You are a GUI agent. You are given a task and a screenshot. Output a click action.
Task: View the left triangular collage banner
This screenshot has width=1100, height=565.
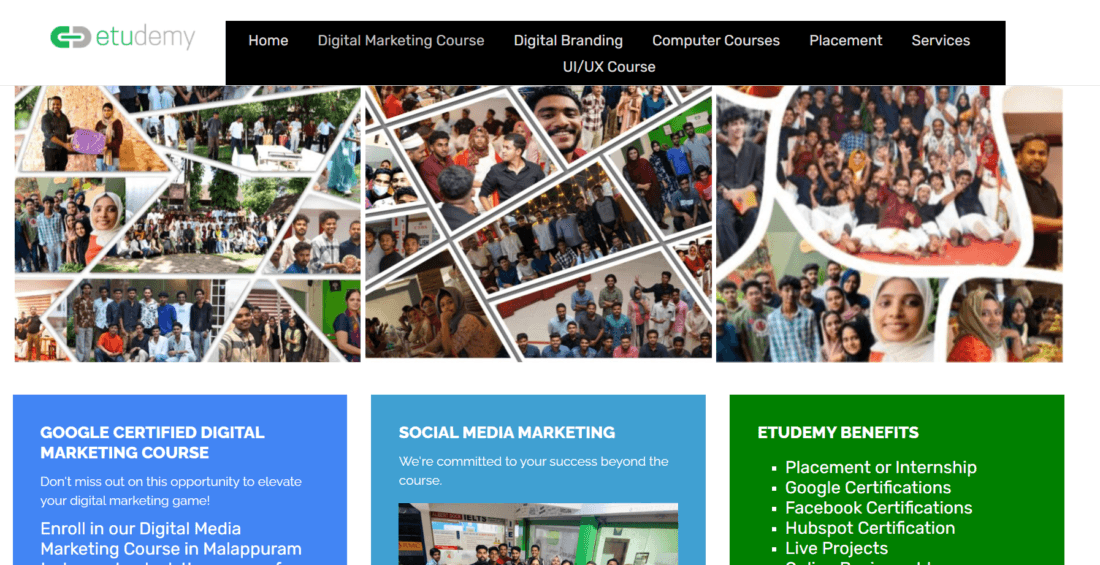[x=187, y=224]
